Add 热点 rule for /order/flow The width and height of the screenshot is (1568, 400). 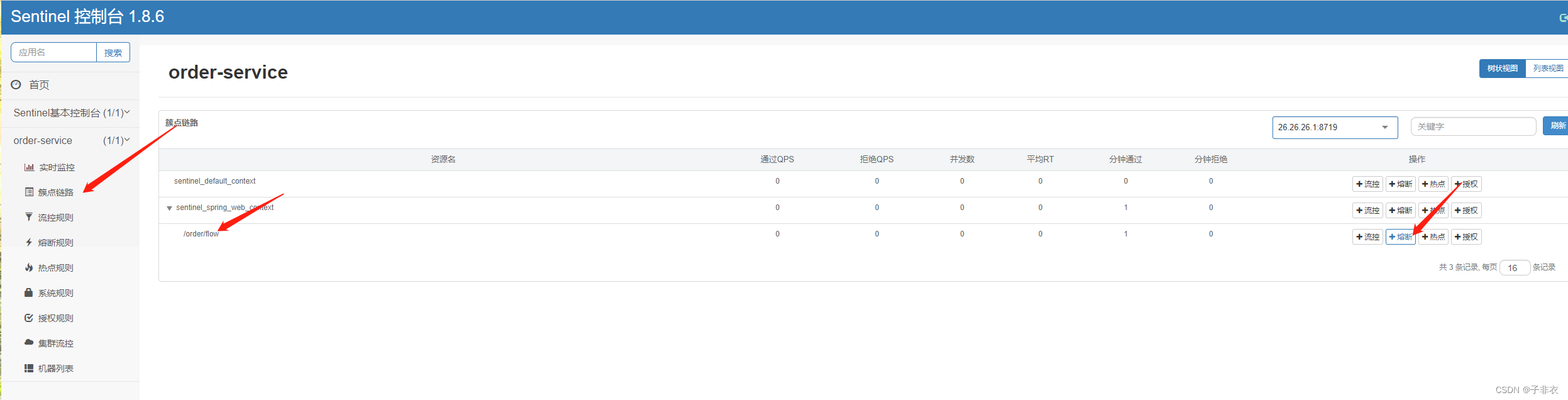1433,237
